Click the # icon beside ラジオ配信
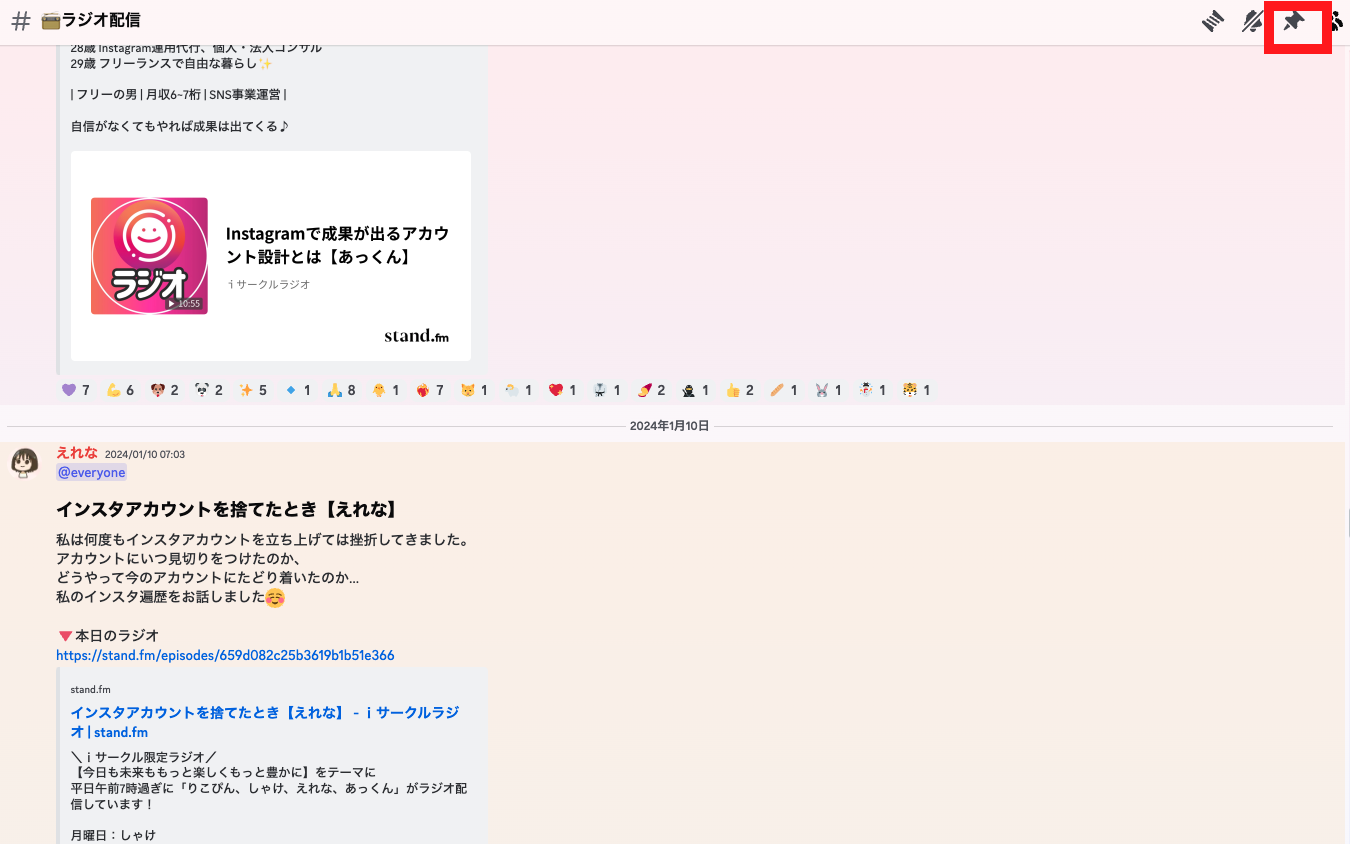Viewport: 1350px width, 844px height. [20, 20]
